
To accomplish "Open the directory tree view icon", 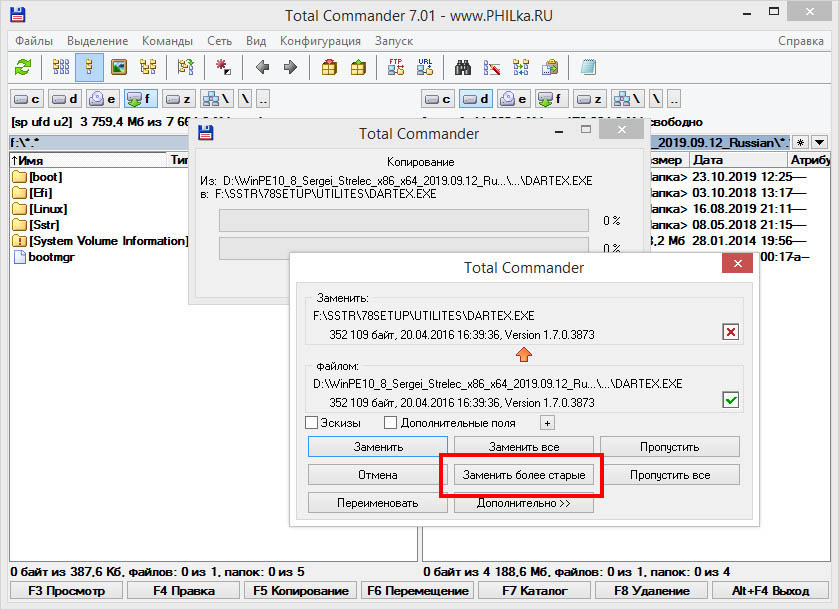I will point(148,67).
